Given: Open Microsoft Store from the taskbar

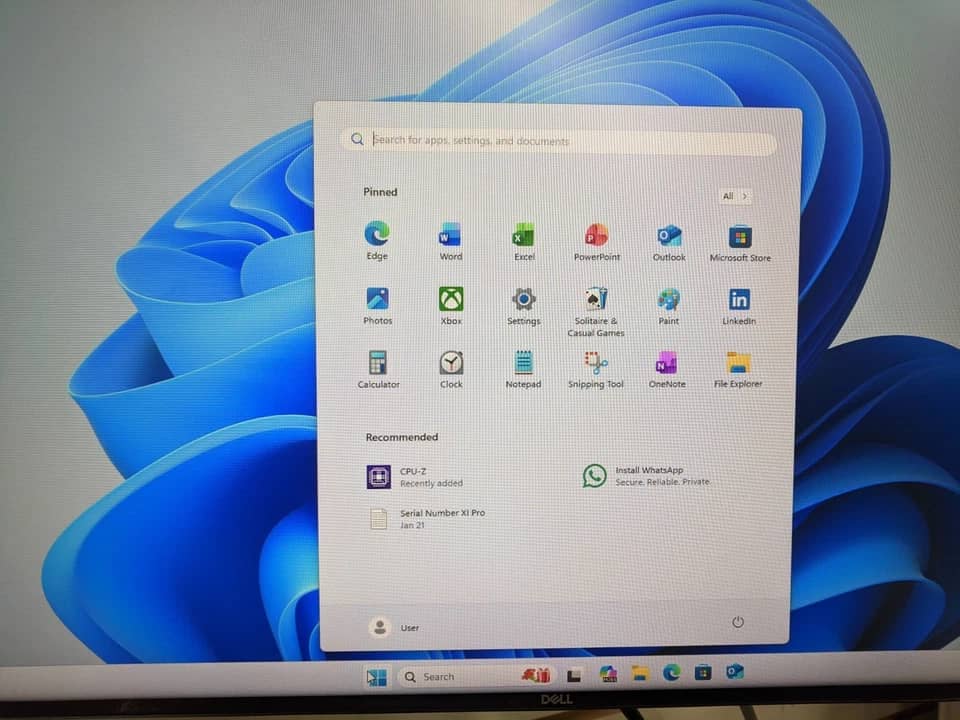Looking at the screenshot, I should point(703,672).
